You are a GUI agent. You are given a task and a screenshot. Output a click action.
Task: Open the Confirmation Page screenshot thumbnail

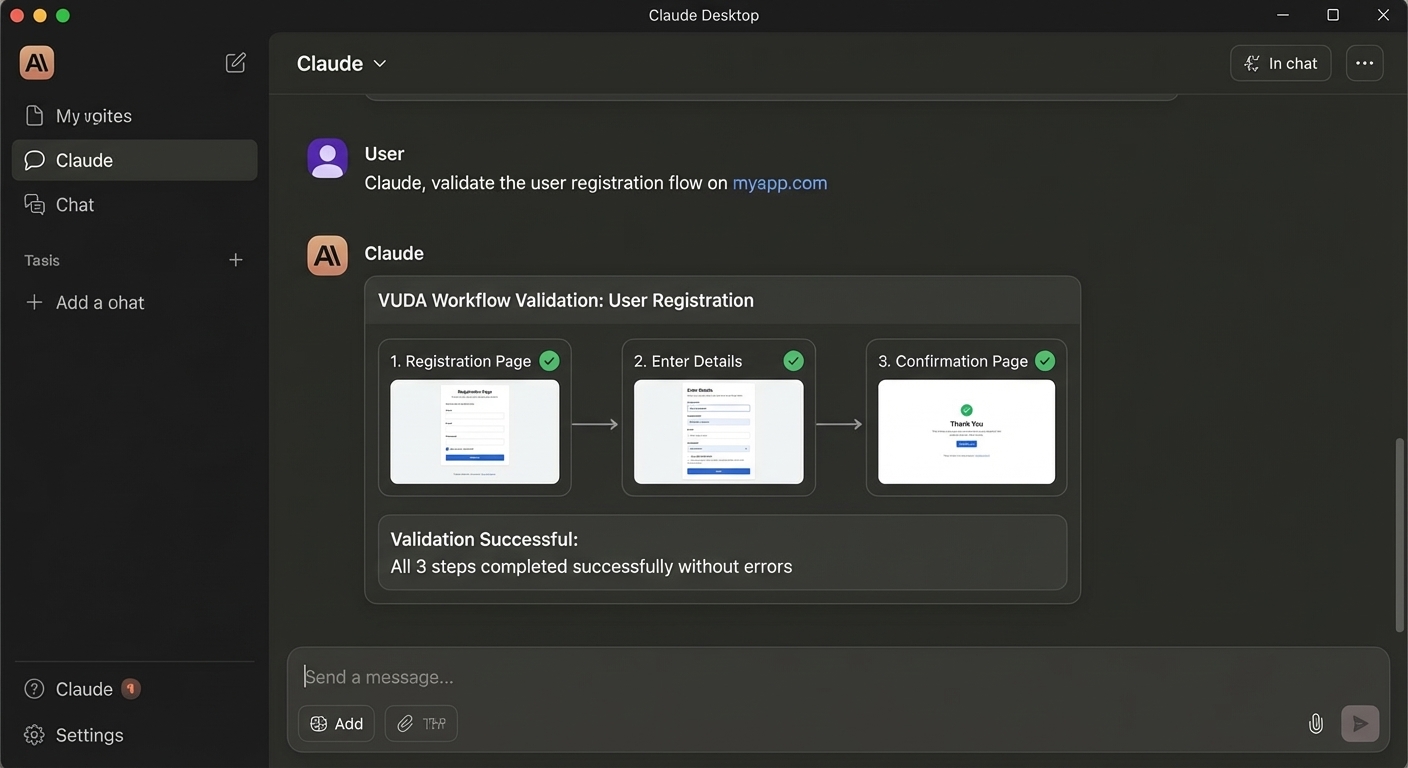point(967,432)
